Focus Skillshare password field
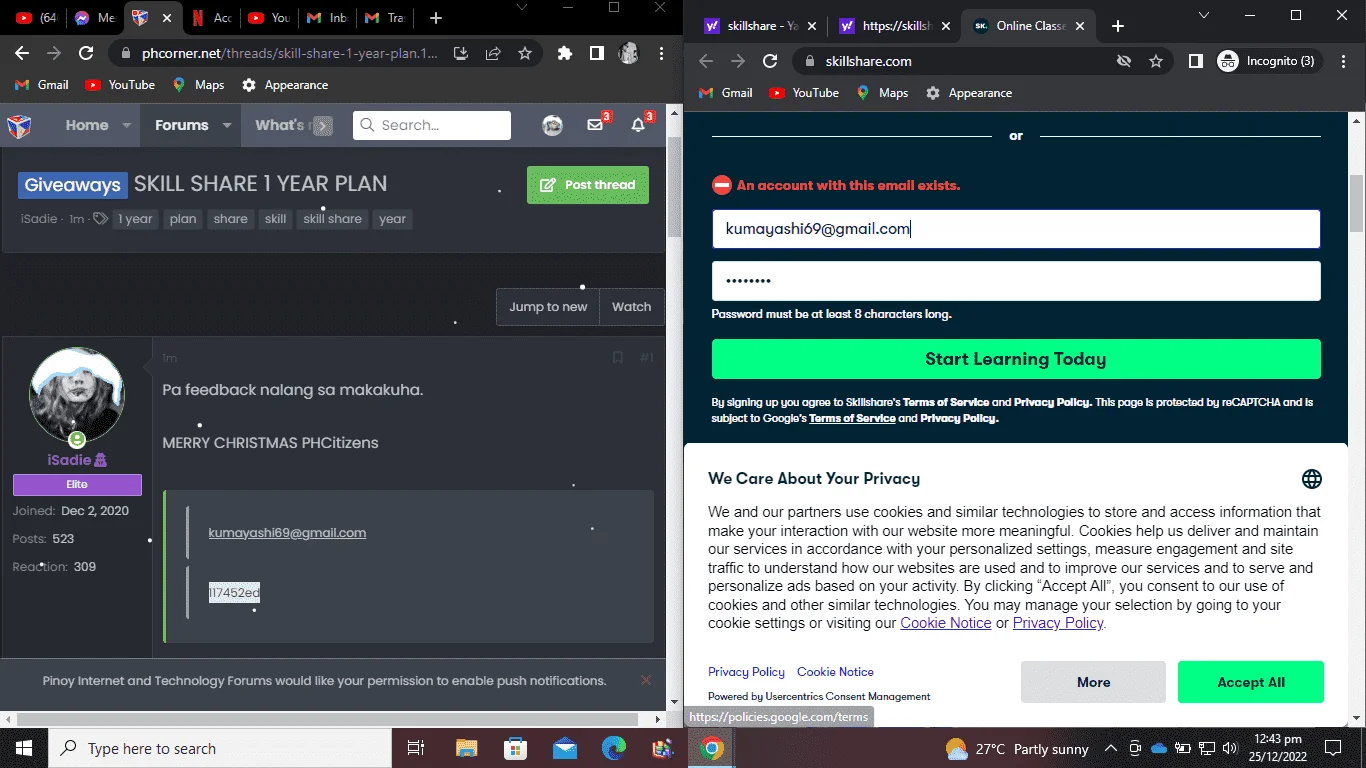Screen dimensions: 1366x768 coord(1016,281)
